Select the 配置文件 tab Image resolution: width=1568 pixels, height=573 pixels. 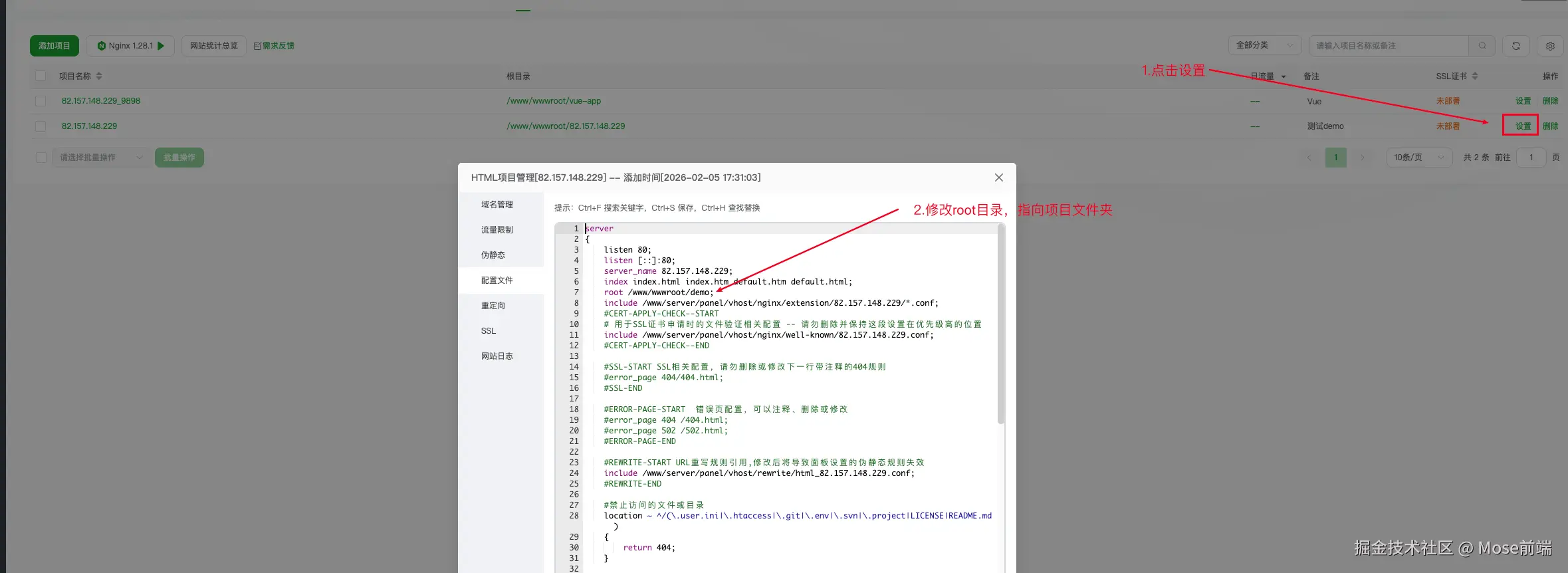[x=497, y=281]
